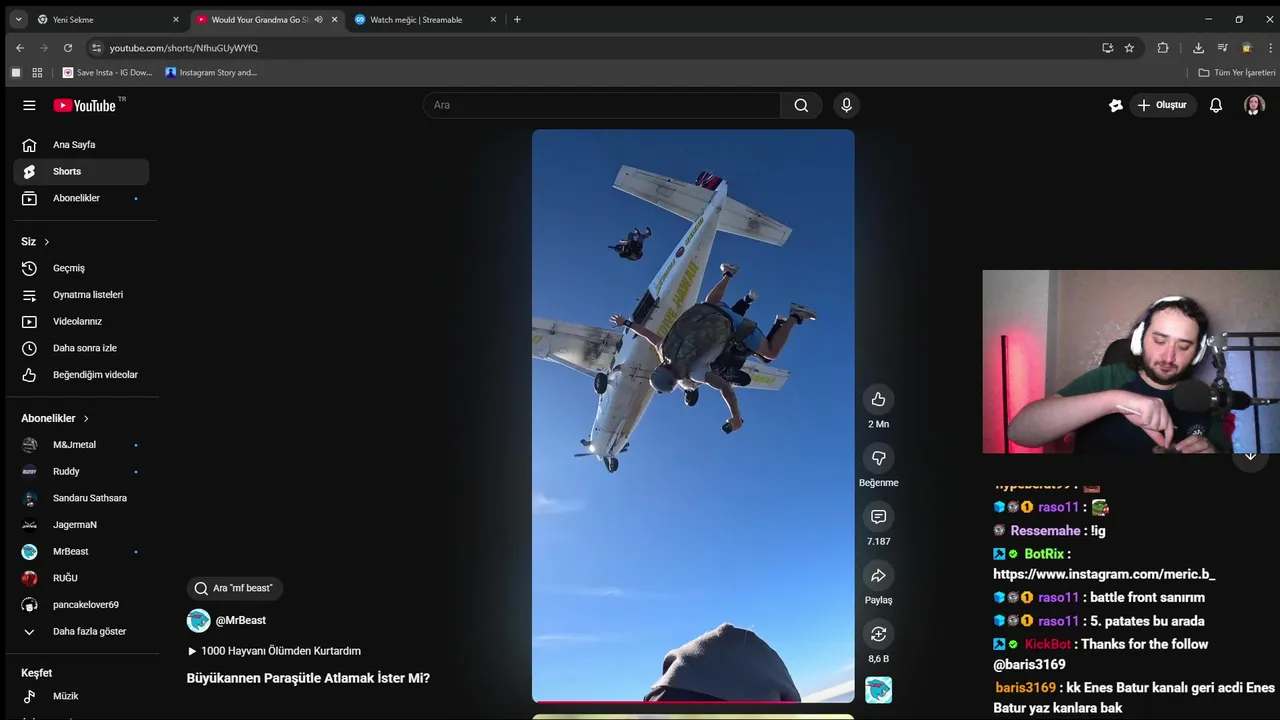Open the M&Jmetal channel subscription
Image resolution: width=1280 pixels, height=720 pixels.
pos(81,445)
